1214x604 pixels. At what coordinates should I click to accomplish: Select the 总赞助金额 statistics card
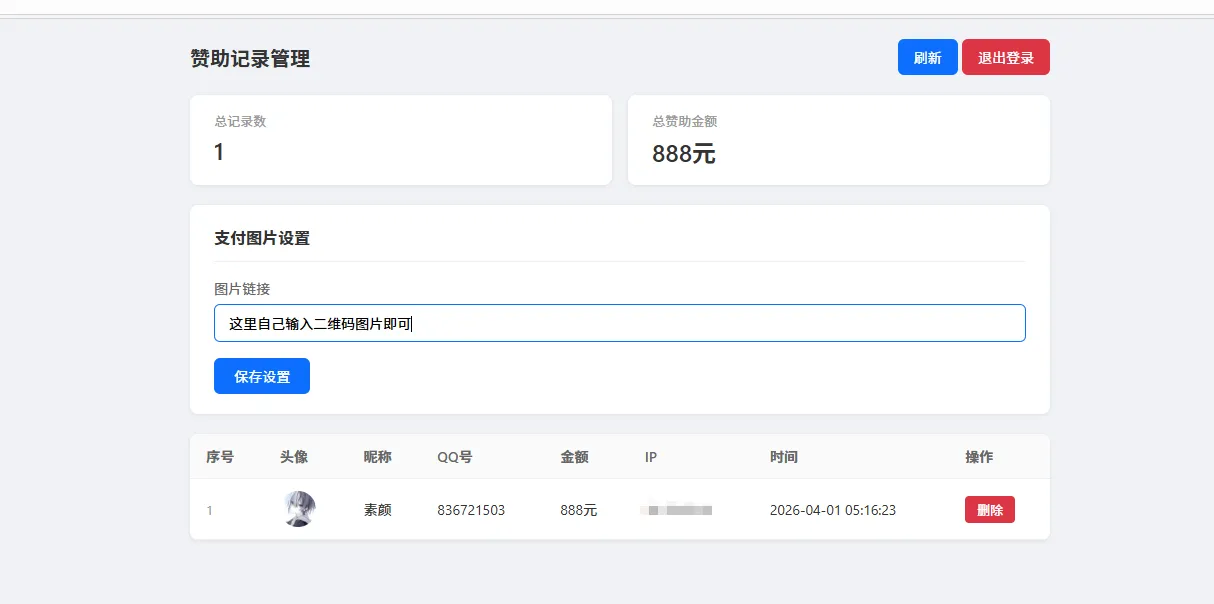837,140
